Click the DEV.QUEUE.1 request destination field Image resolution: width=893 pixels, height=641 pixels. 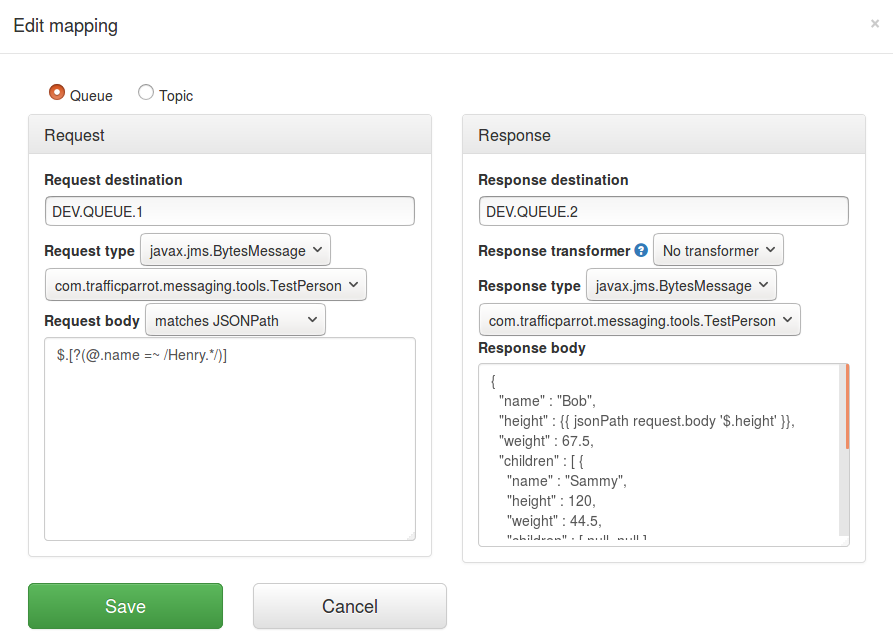pos(229,211)
